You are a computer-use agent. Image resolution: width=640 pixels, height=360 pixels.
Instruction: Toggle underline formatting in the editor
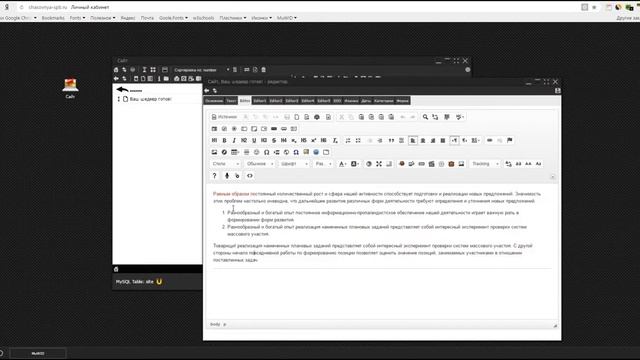tap(254, 140)
